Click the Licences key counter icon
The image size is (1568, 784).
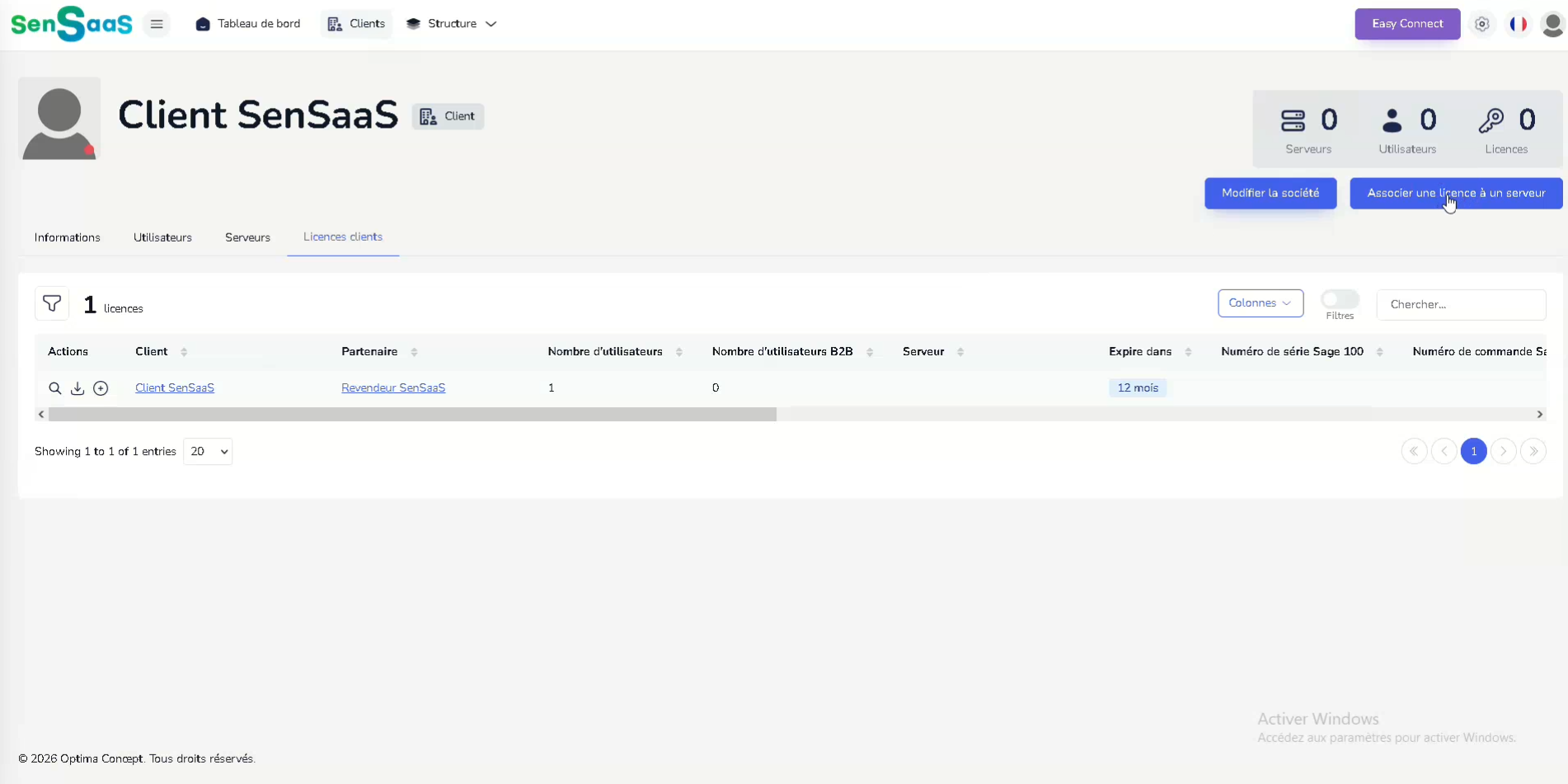pyautogui.click(x=1491, y=121)
